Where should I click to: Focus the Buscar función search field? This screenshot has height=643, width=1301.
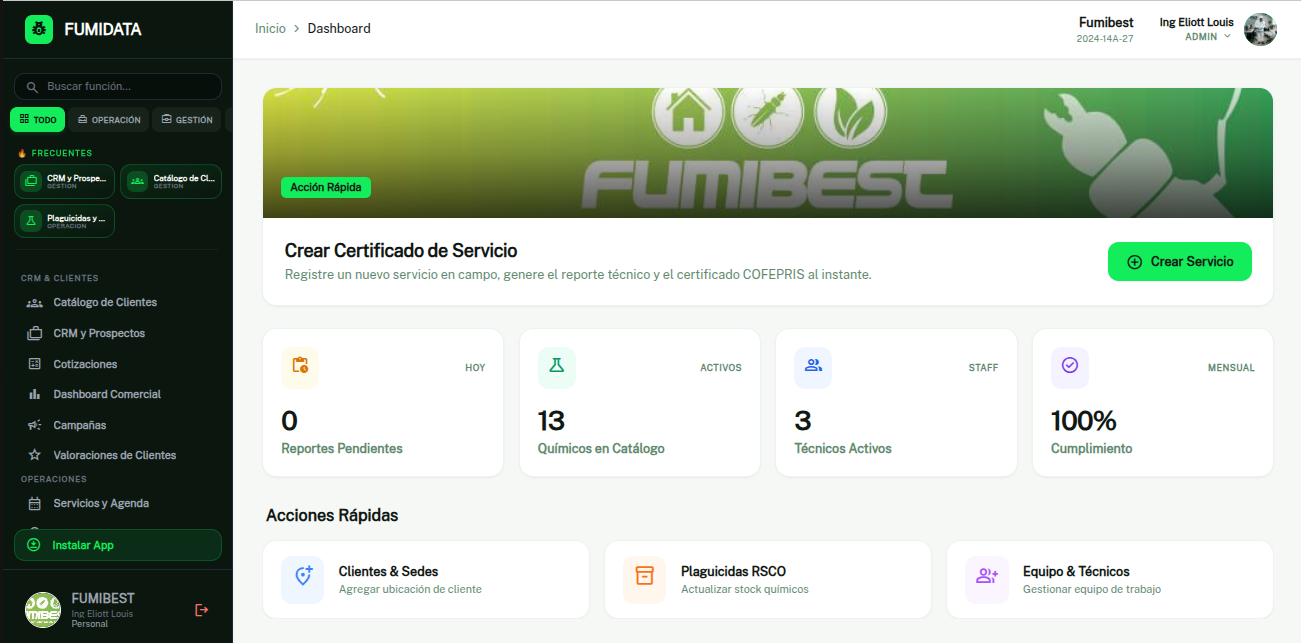click(118, 87)
